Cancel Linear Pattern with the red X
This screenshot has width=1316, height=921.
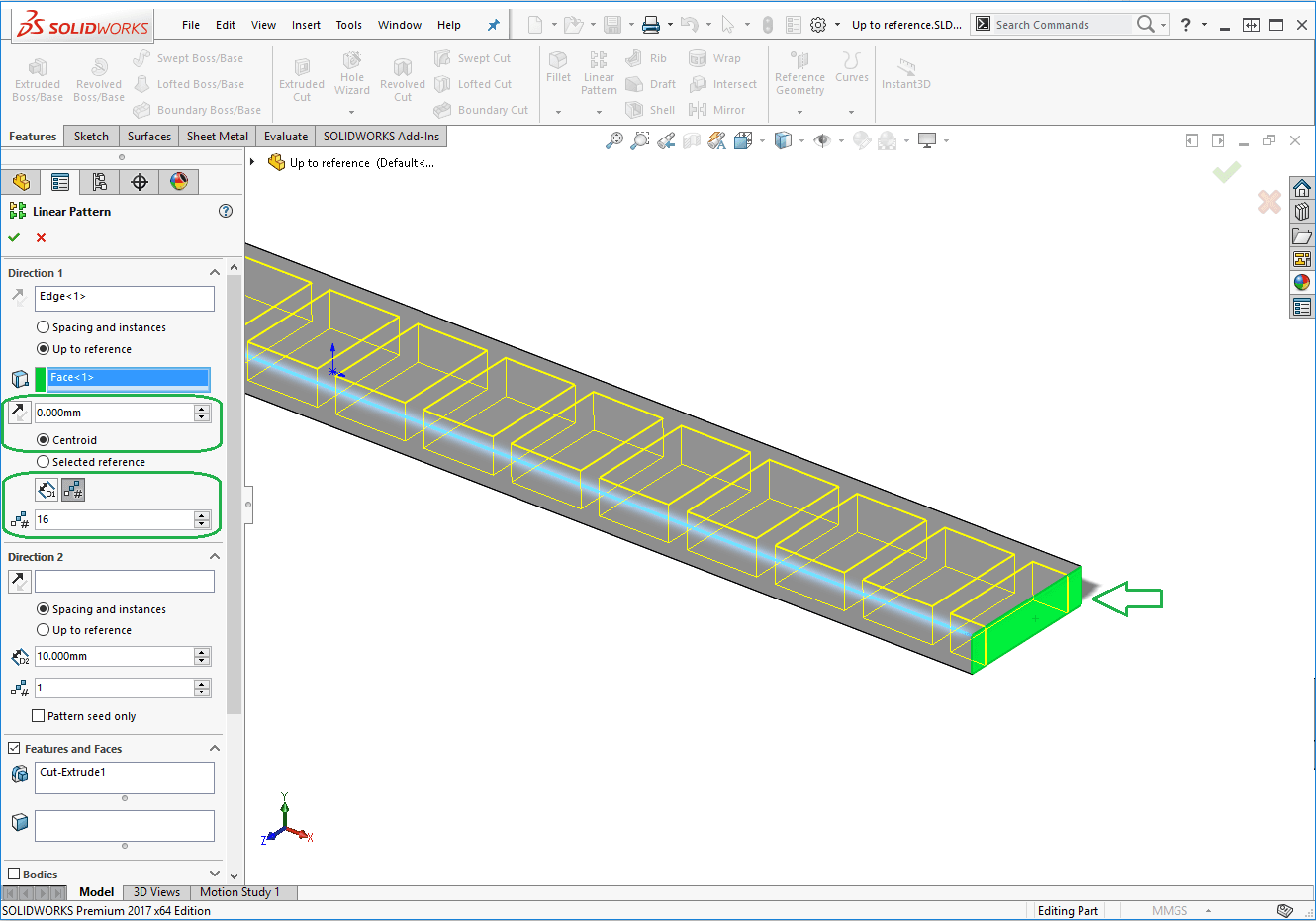click(x=41, y=237)
